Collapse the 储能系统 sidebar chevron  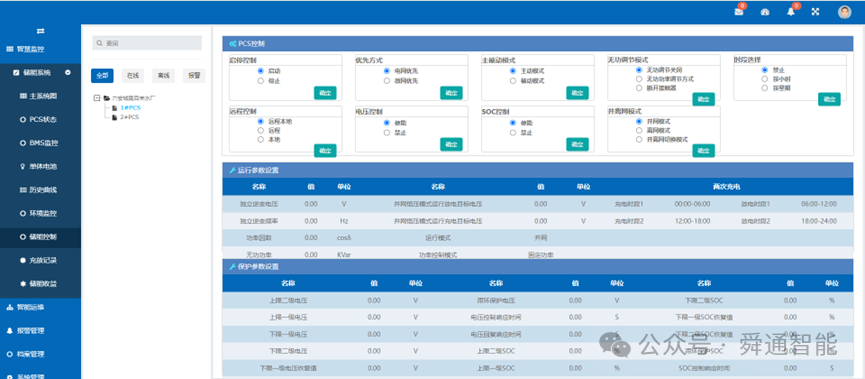67,72
